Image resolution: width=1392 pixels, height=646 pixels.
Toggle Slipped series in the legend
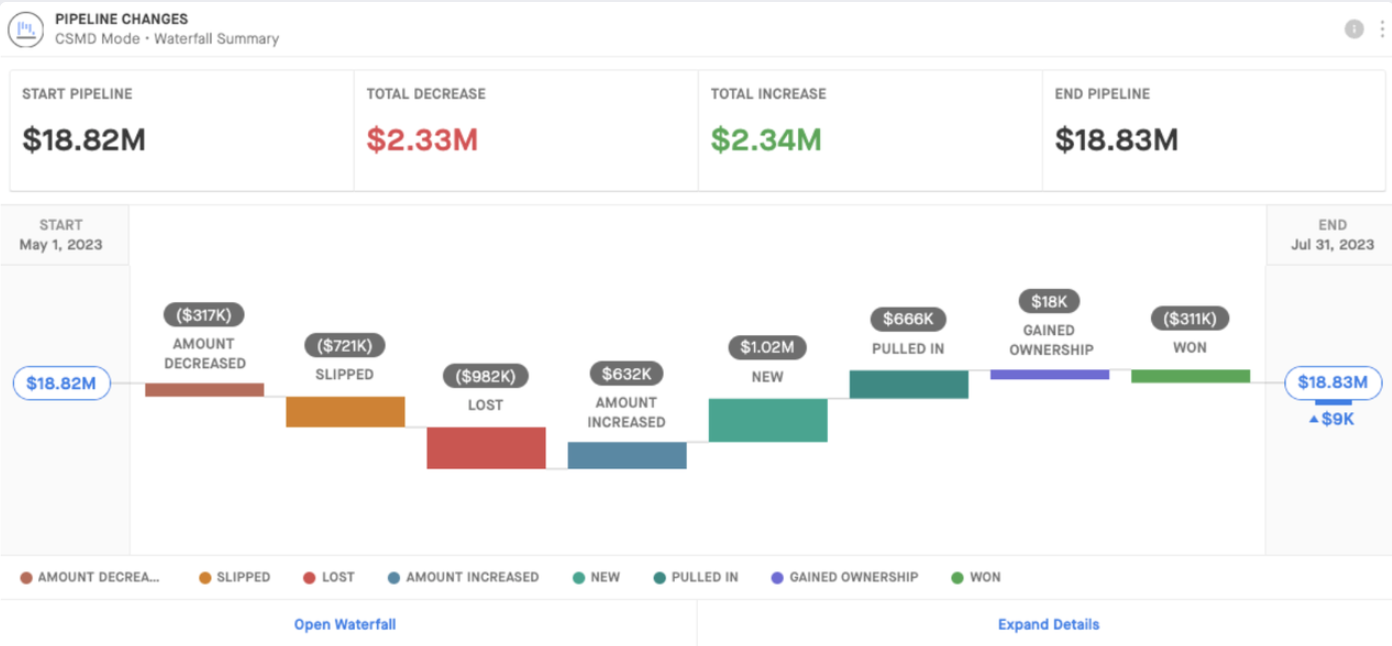pos(235,577)
